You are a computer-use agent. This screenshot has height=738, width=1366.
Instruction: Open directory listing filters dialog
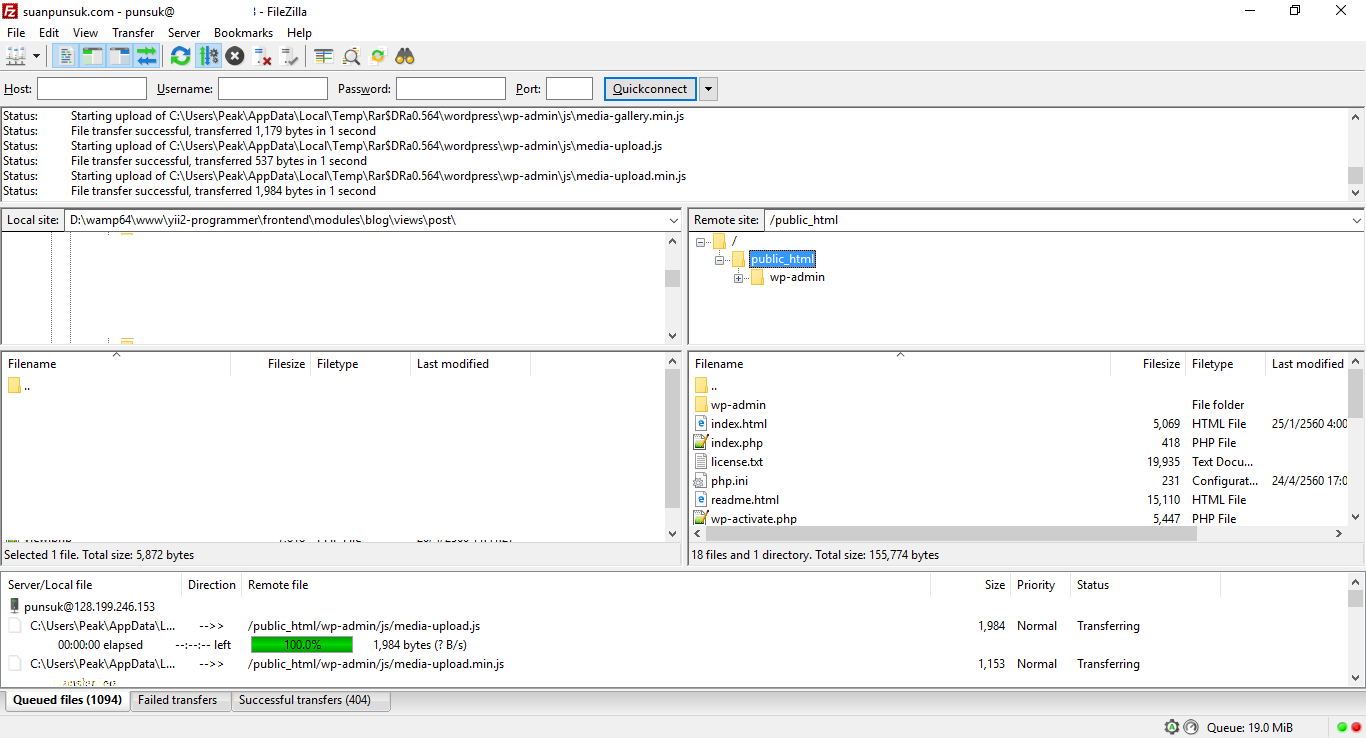(x=323, y=56)
